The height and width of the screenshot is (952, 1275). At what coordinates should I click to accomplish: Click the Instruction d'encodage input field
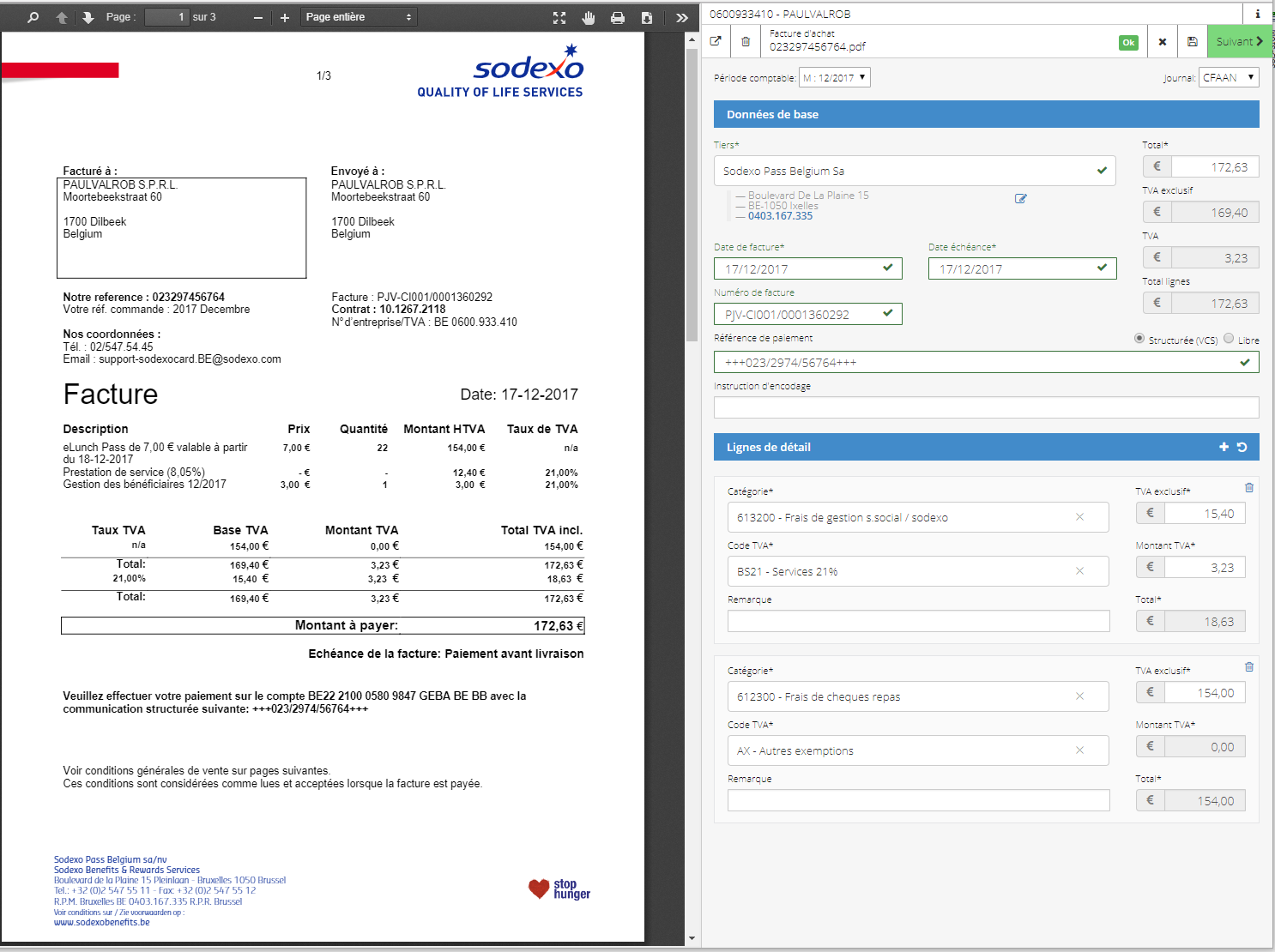tap(987, 407)
